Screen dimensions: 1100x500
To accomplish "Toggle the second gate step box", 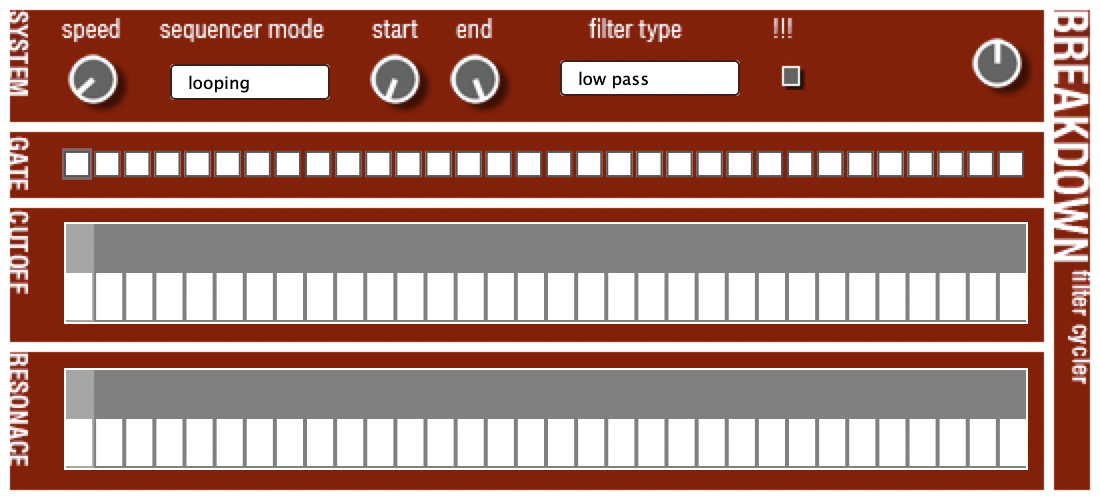I will tap(108, 164).
